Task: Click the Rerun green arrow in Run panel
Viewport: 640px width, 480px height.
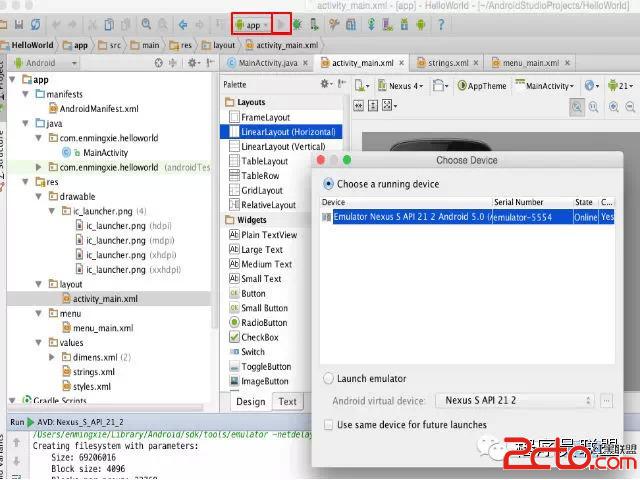Action: click(30, 422)
